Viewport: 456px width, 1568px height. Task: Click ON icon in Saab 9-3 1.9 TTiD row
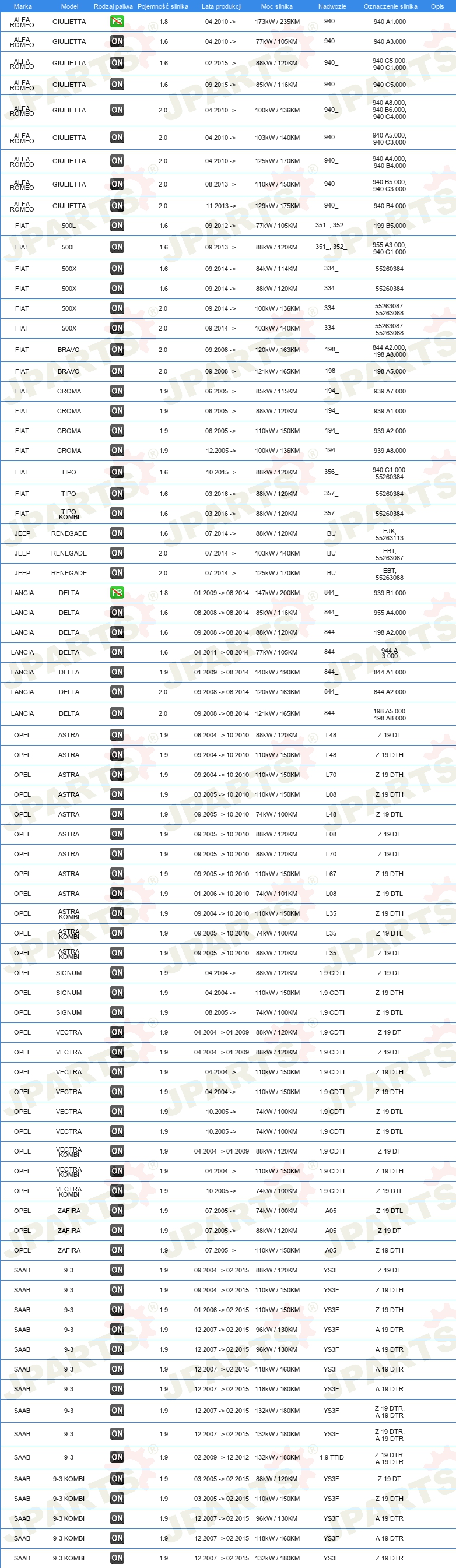coord(117,1457)
